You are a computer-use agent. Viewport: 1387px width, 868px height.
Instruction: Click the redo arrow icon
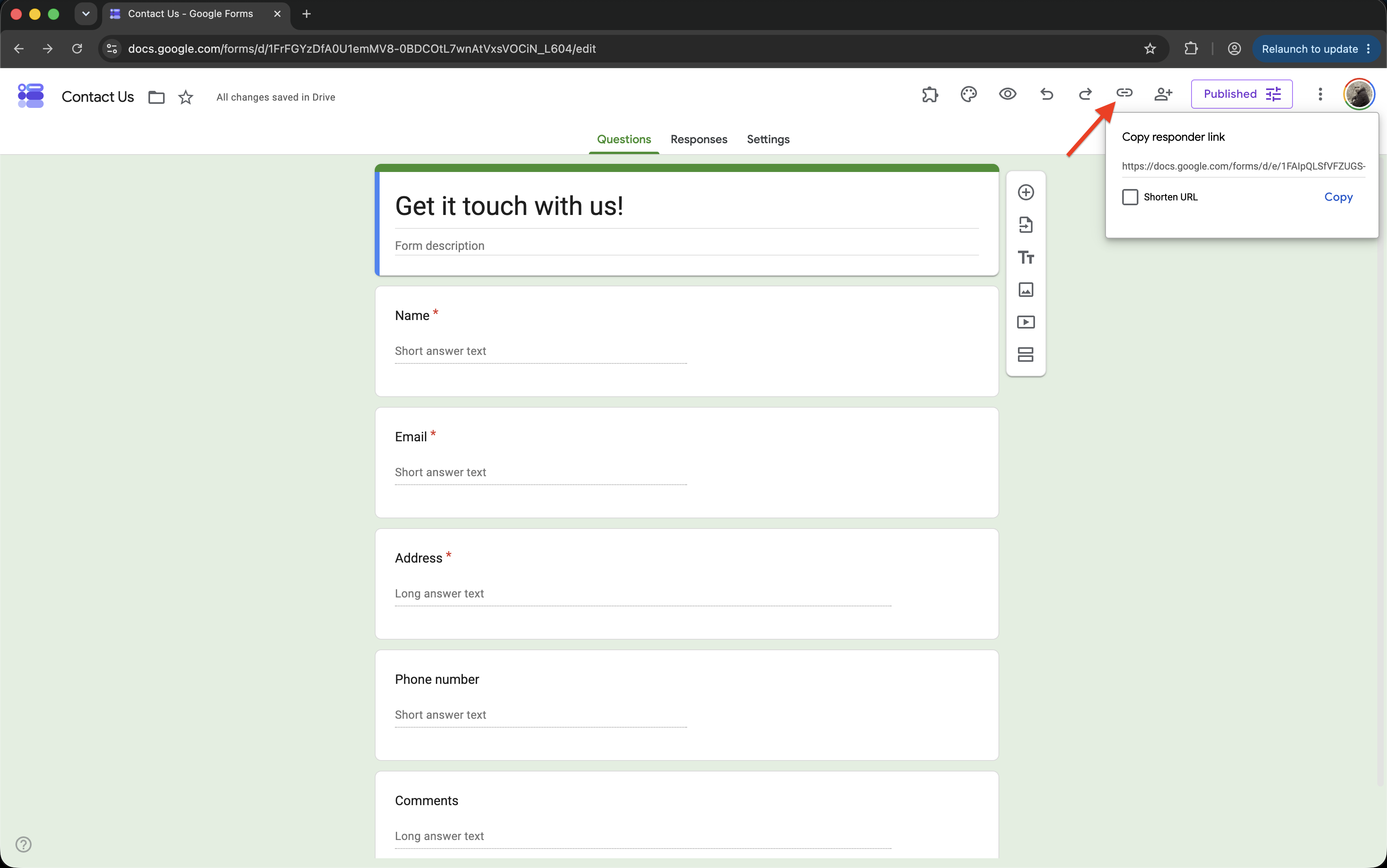pyautogui.click(x=1085, y=94)
